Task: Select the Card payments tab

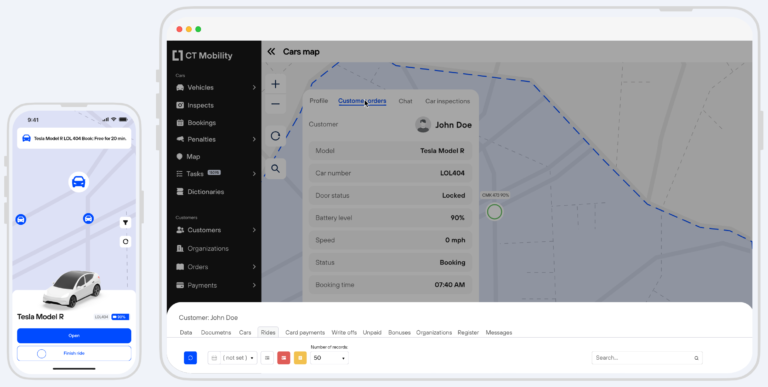Action: pos(305,333)
